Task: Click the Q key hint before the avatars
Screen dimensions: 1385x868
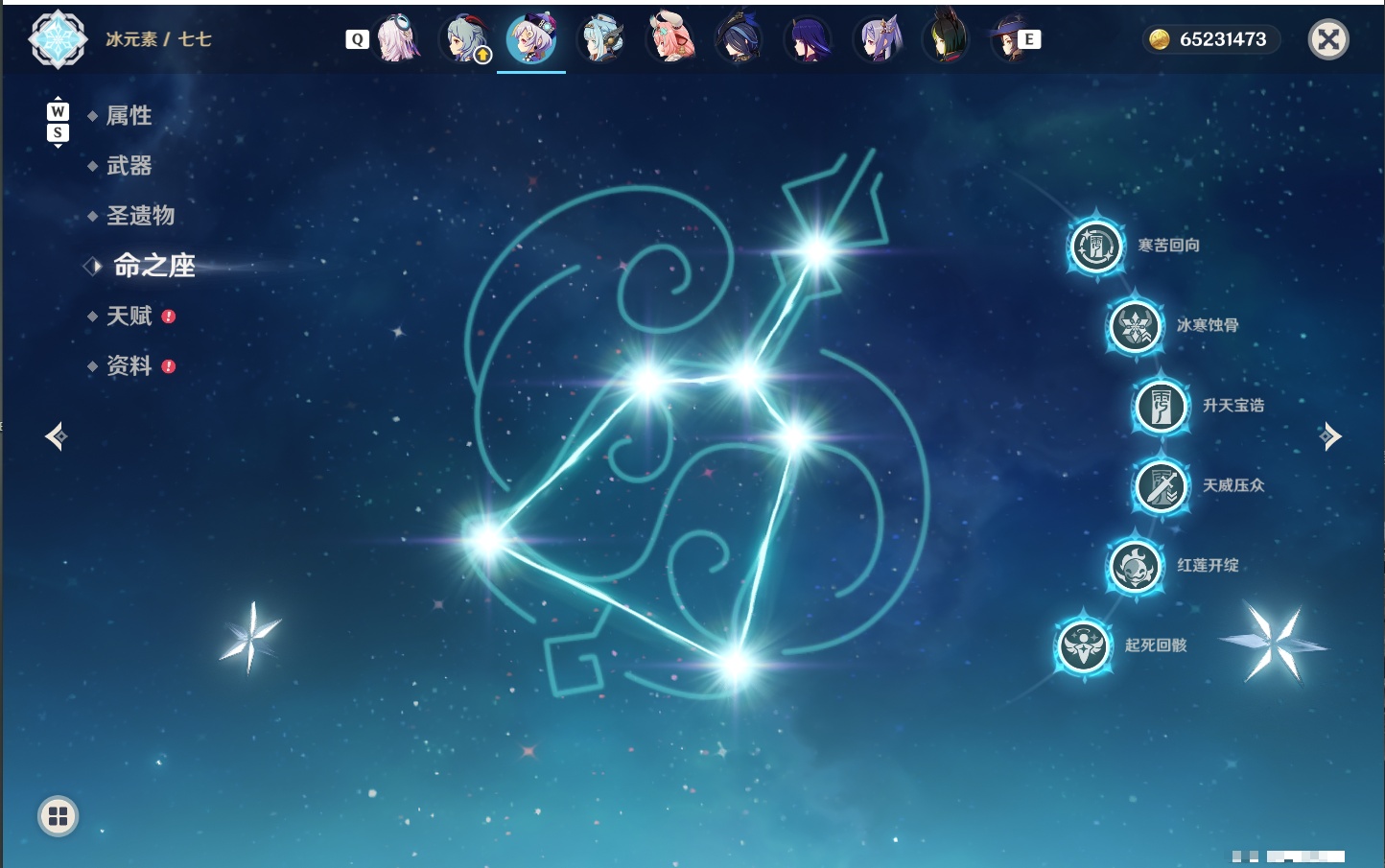Action: pyautogui.click(x=357, y=39)
